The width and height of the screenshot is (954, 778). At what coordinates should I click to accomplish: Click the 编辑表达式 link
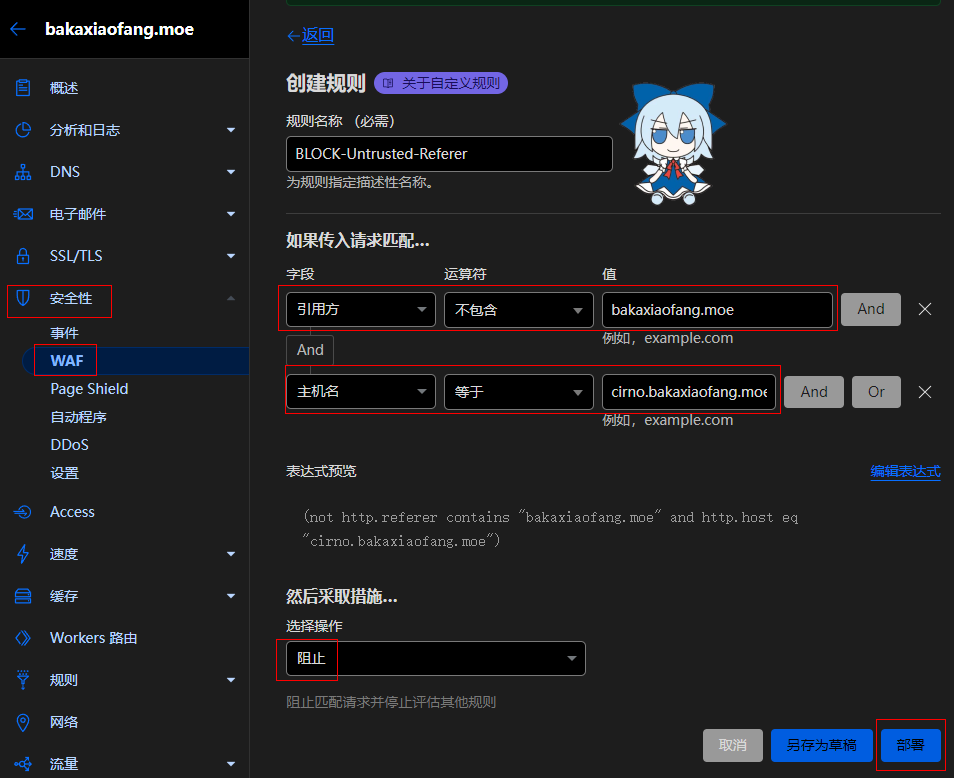(905, 472)
